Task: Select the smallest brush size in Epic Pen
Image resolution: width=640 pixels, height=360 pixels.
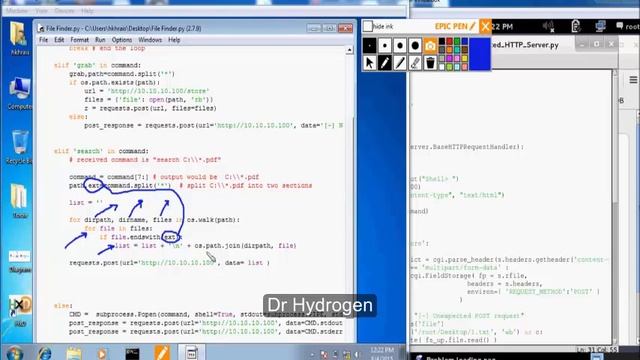Action: tap(369, 46)
